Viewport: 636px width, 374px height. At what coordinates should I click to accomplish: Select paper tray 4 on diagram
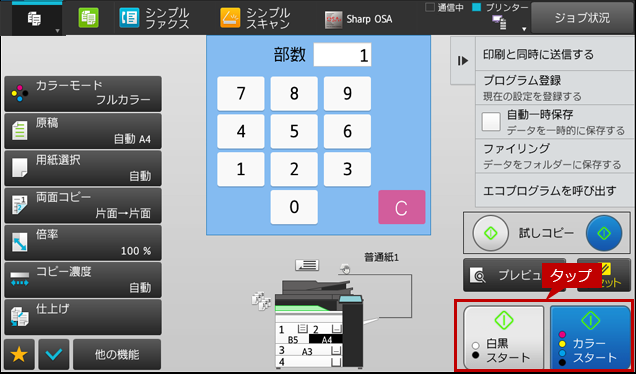click(x=309, y=361)
